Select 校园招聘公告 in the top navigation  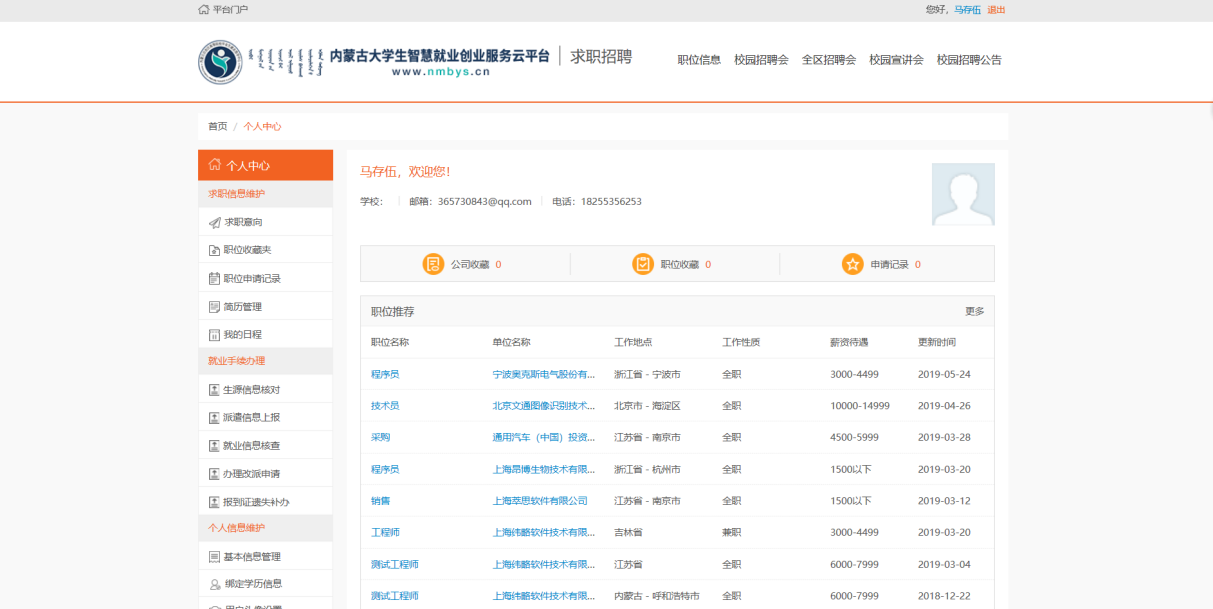click(969, 60)
